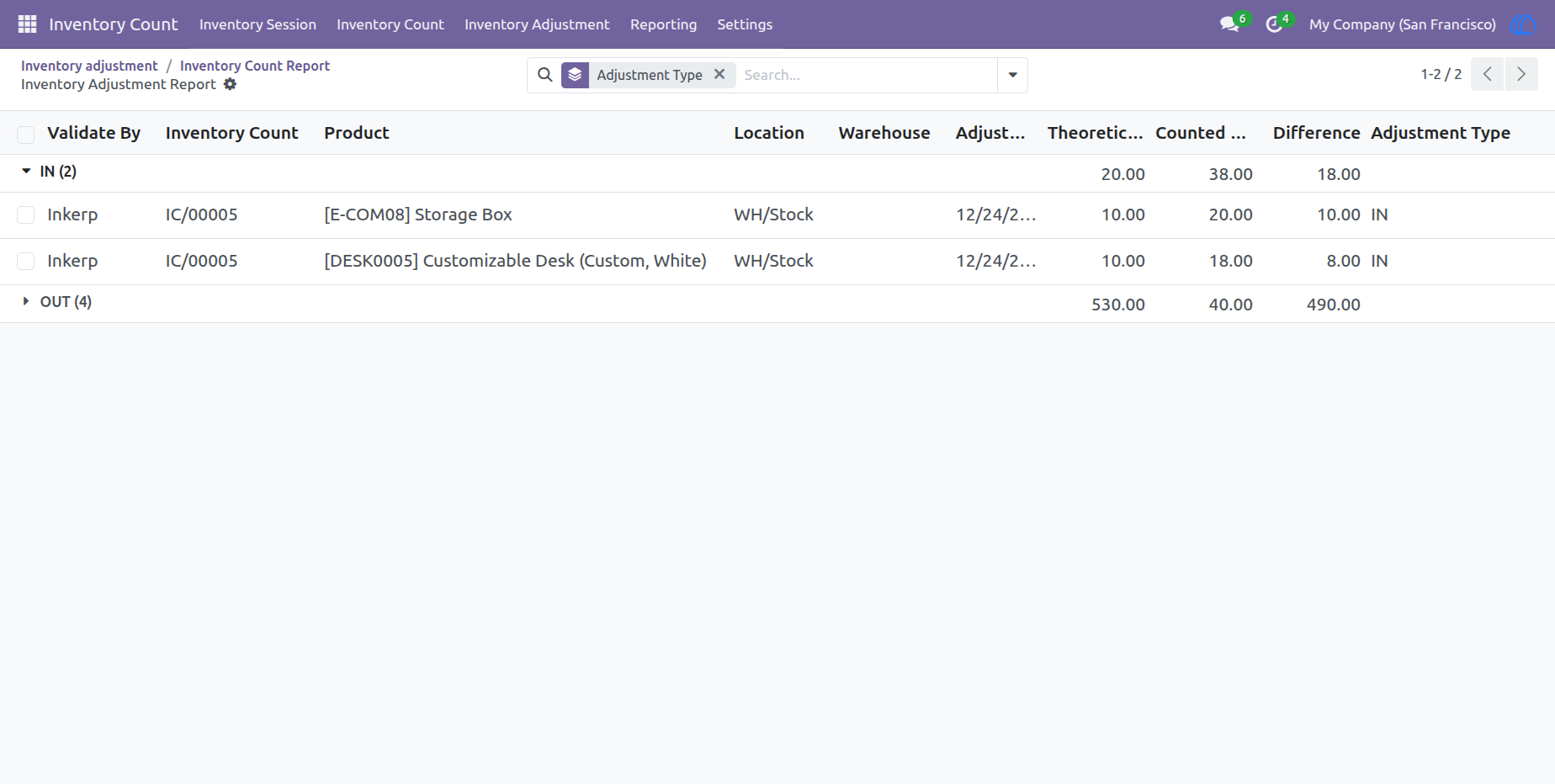The height and width of the screenshot is (784, 1555).
Task: Sort by Product column header
Action: (x=357, y=133)
